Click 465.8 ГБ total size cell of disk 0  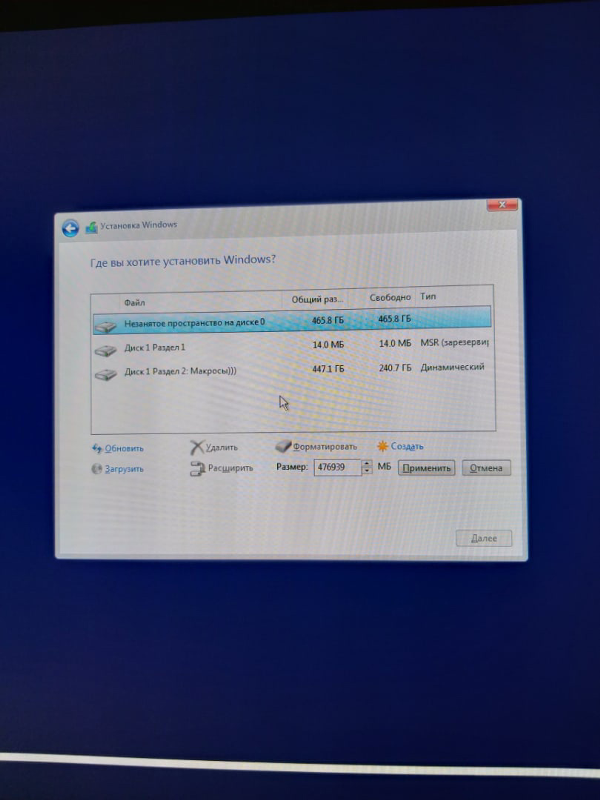328,320
